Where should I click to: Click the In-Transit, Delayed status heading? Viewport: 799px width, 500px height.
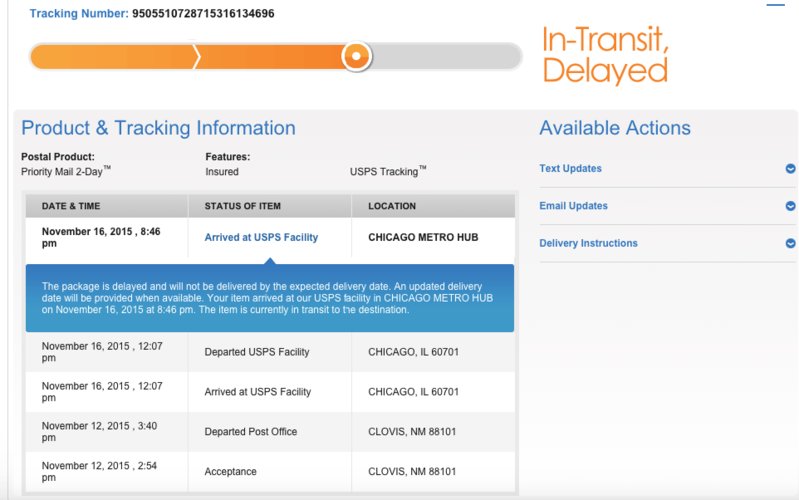(x=605, y=55)
